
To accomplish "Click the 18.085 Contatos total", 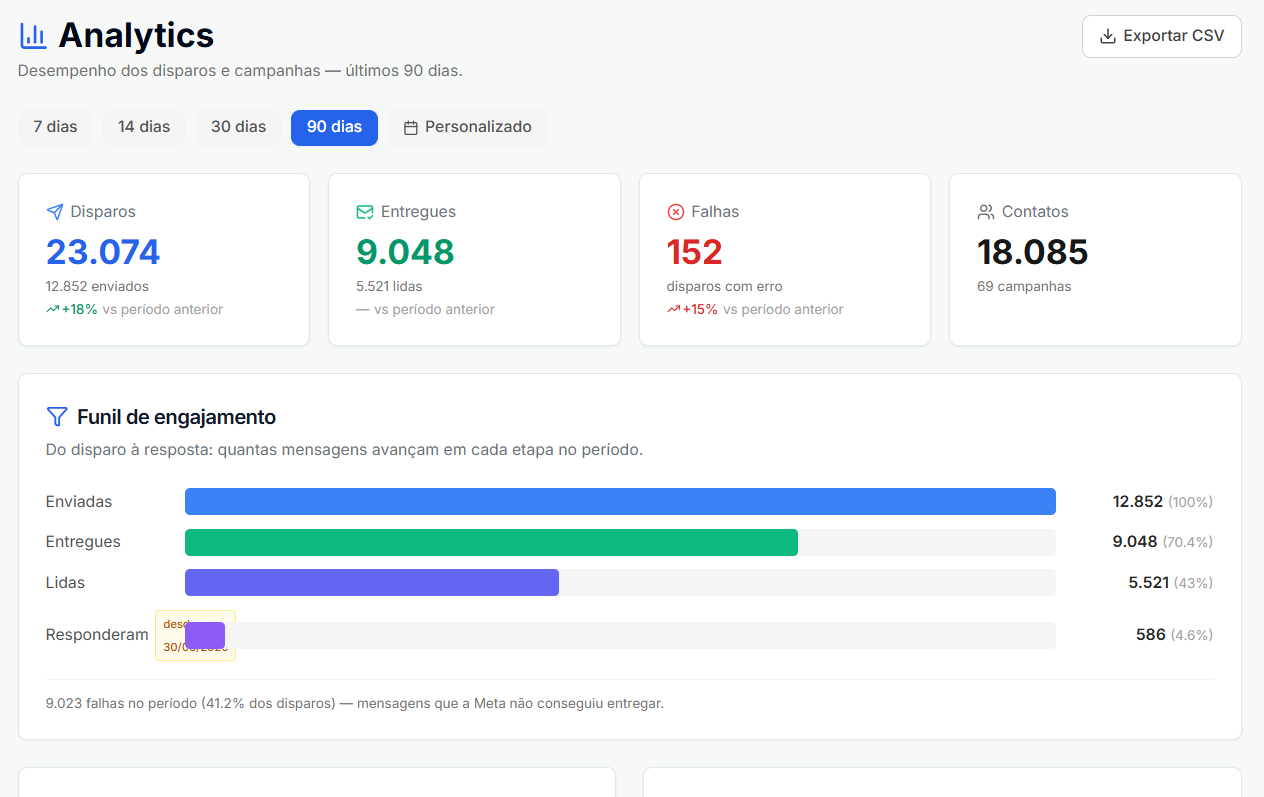I will (1032, 251).
